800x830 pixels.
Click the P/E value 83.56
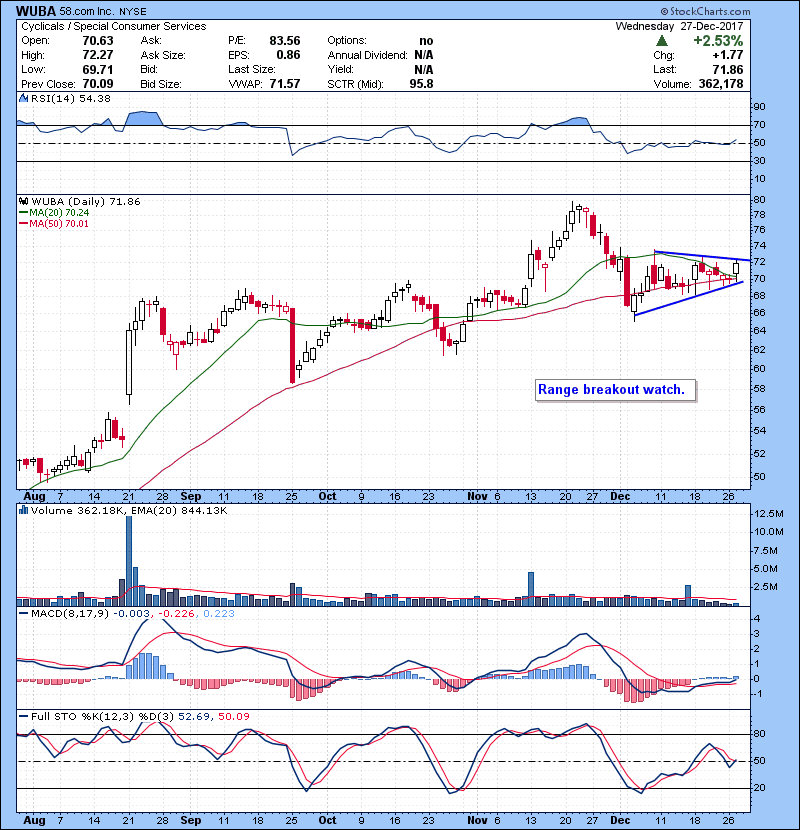click(285, 41)
